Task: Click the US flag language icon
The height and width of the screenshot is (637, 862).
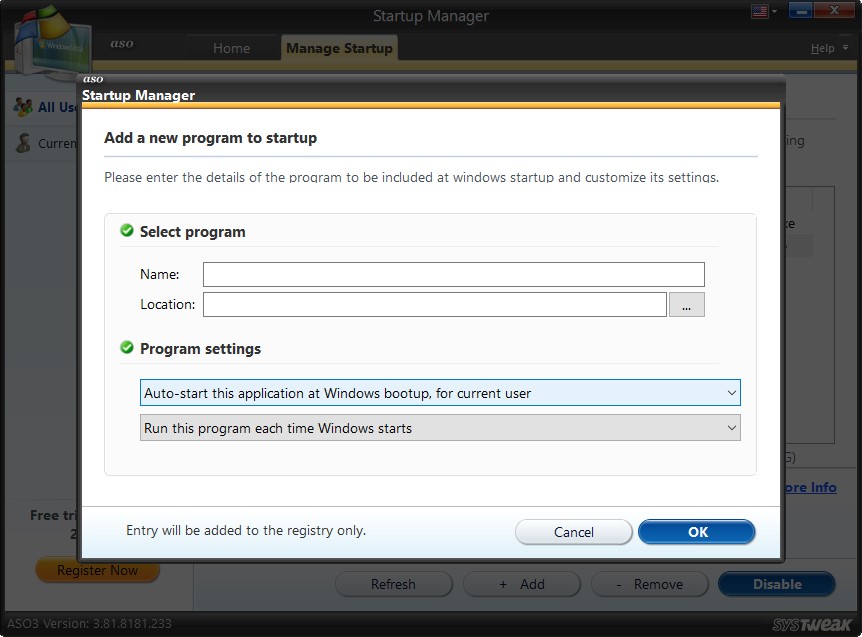Action: click(758, 9)
